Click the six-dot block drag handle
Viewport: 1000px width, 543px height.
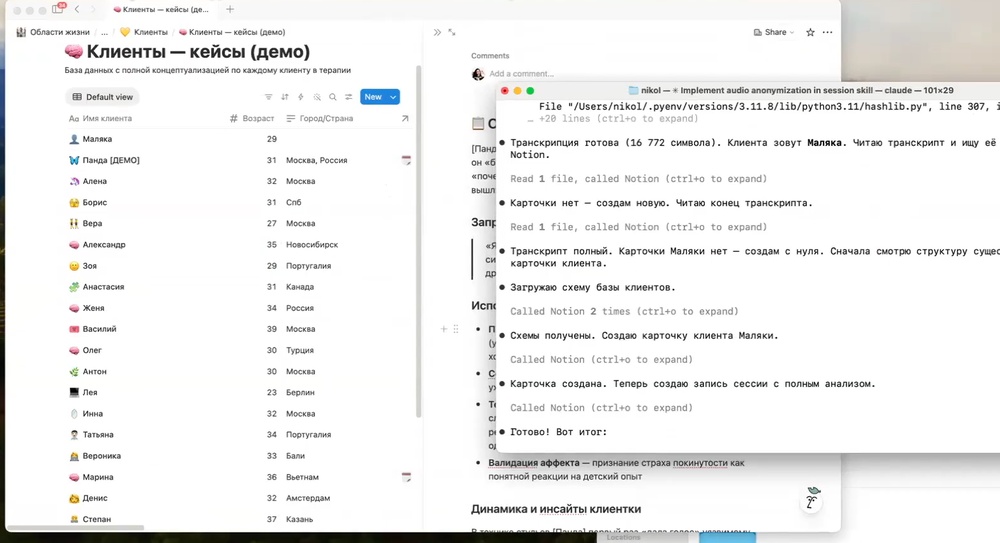(x=455, y=329)
